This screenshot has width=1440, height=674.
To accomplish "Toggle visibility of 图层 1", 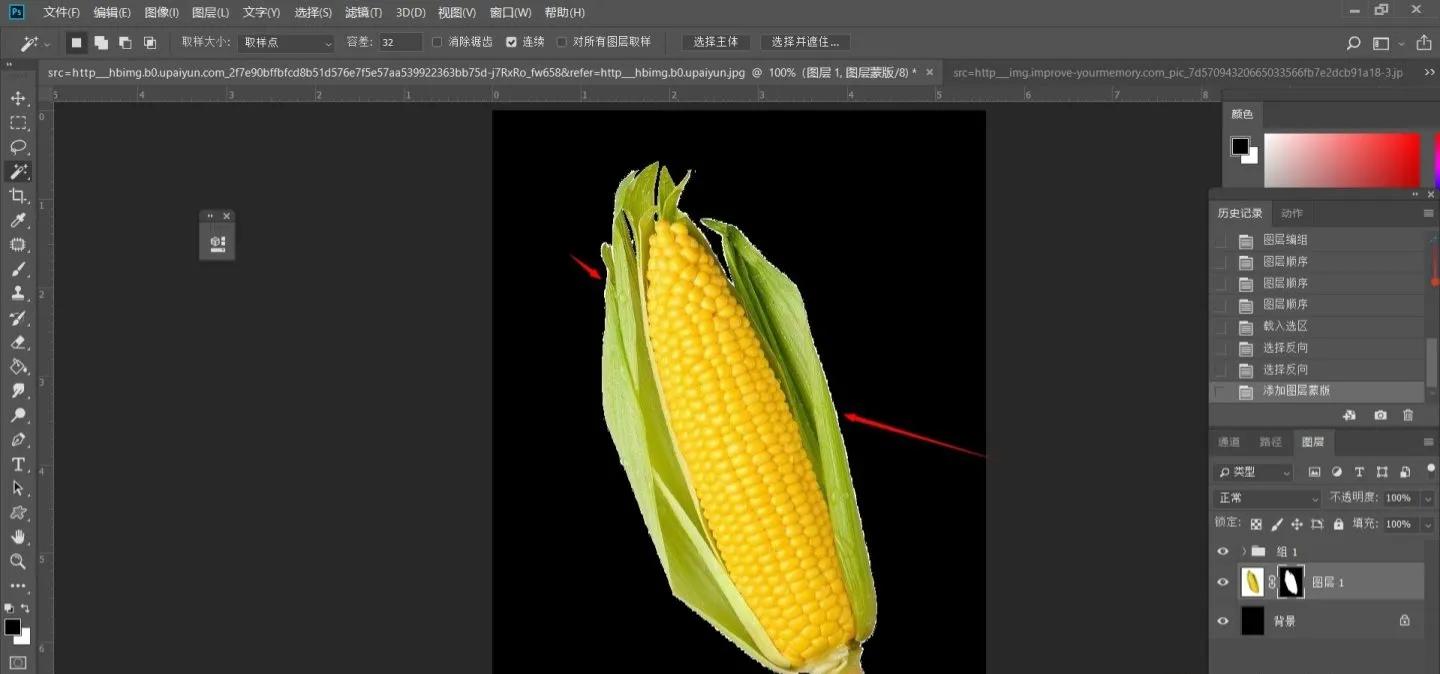I will 1222,581.
